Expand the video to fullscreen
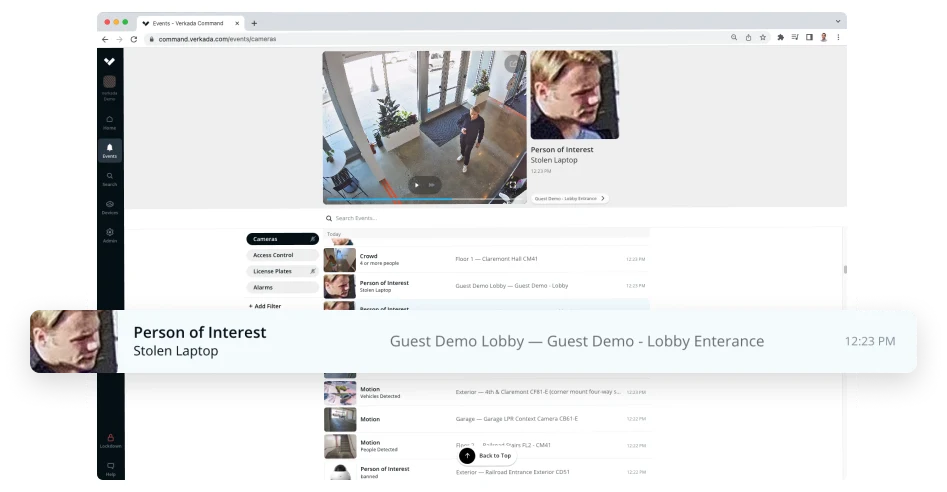 [x=512, y=185]
